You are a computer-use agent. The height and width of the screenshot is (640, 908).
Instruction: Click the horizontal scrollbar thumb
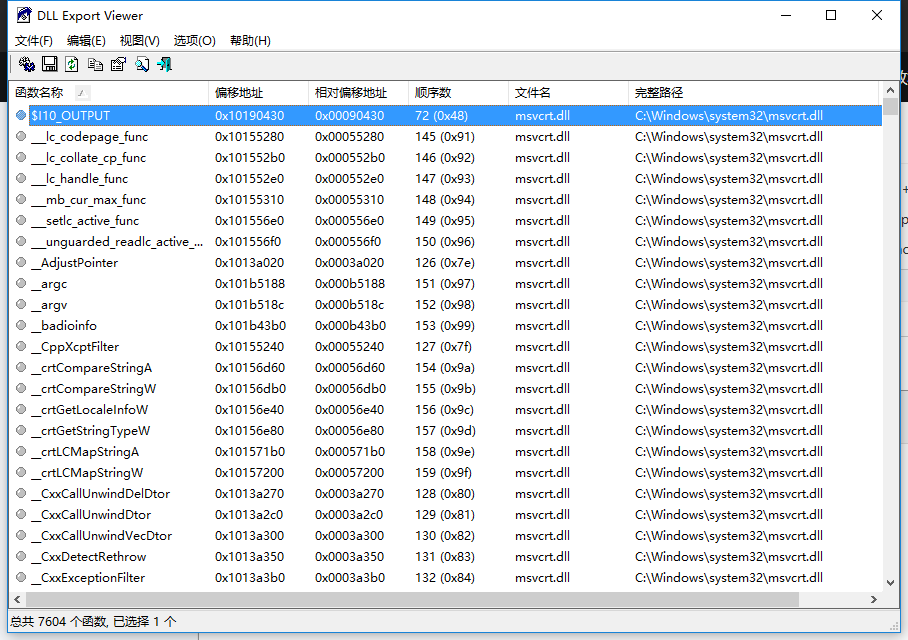coord(412,599)
